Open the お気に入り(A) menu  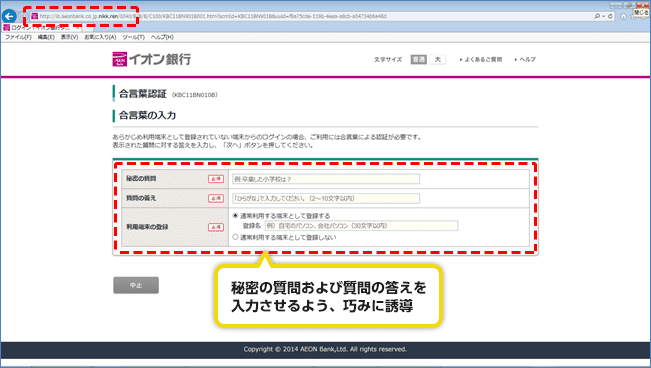click(100, 37)
